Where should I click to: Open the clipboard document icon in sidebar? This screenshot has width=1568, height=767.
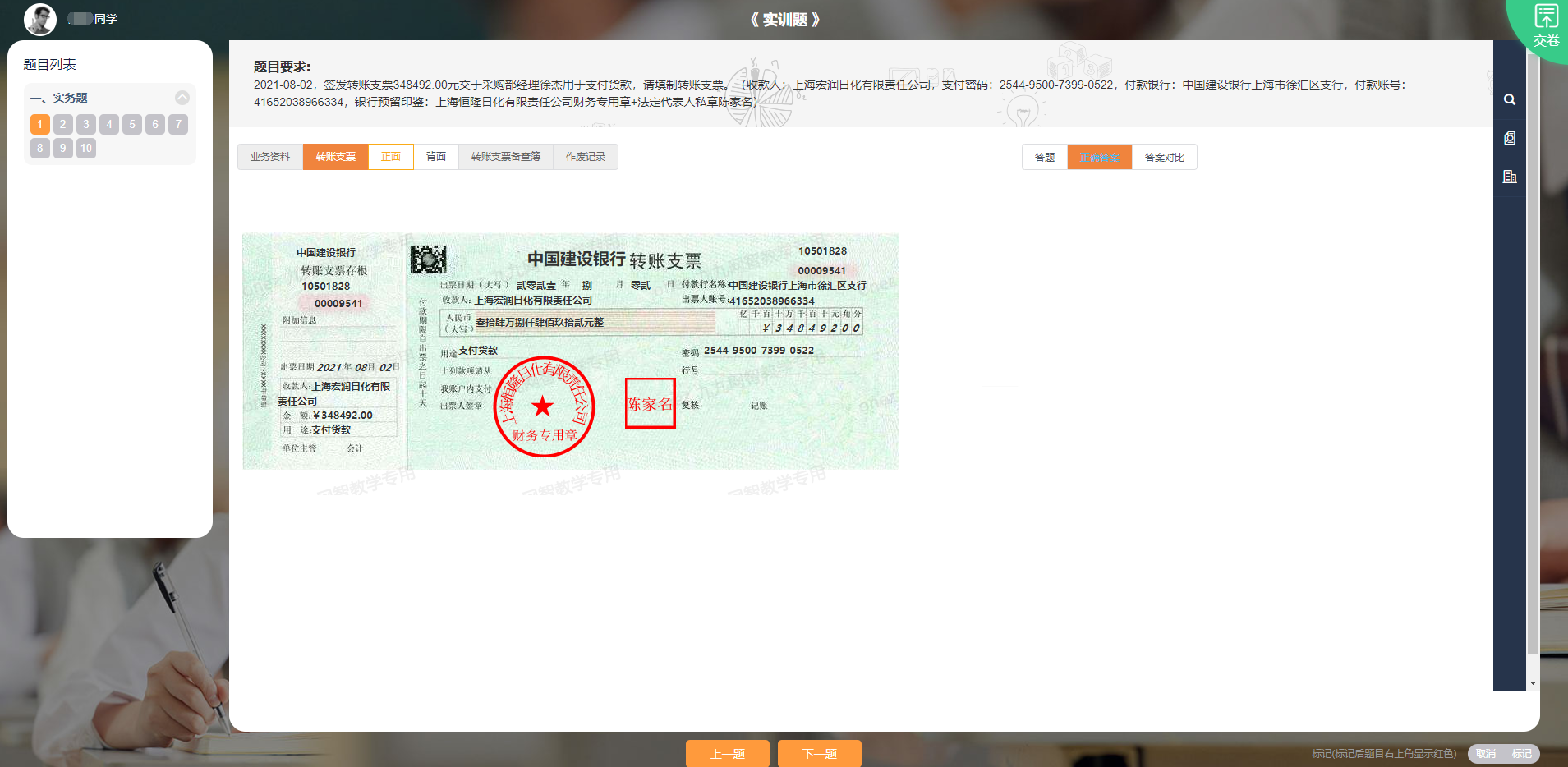pos(1510,138)
